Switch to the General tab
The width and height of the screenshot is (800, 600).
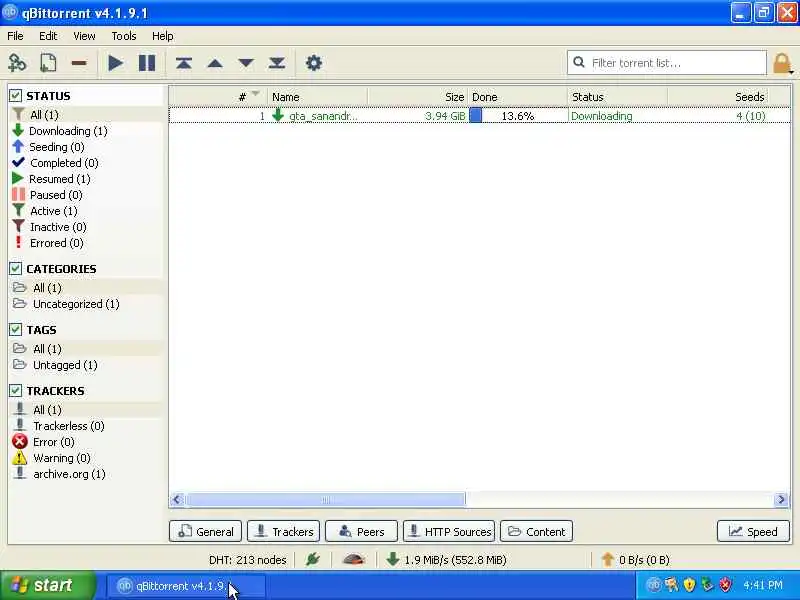coord(205,531)
